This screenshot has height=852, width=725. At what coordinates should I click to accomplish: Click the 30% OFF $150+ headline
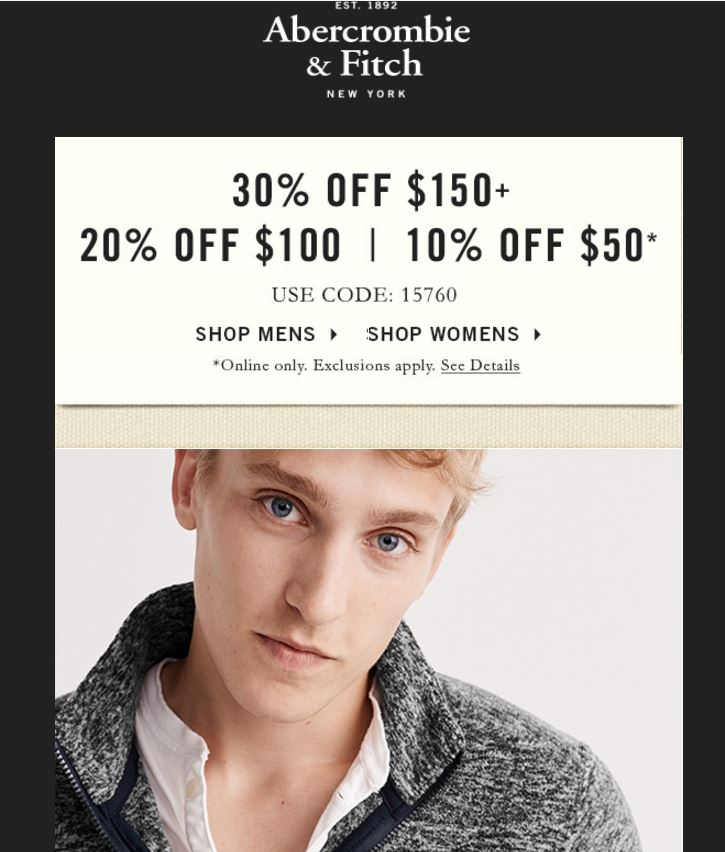tap(371, 190)
